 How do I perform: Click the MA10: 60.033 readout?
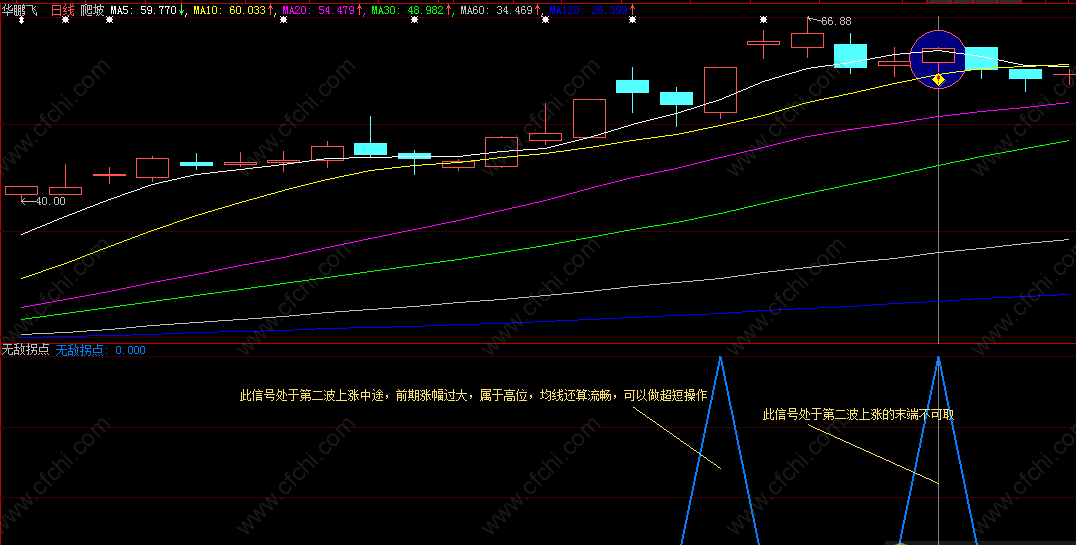click(x=229, y=10)
